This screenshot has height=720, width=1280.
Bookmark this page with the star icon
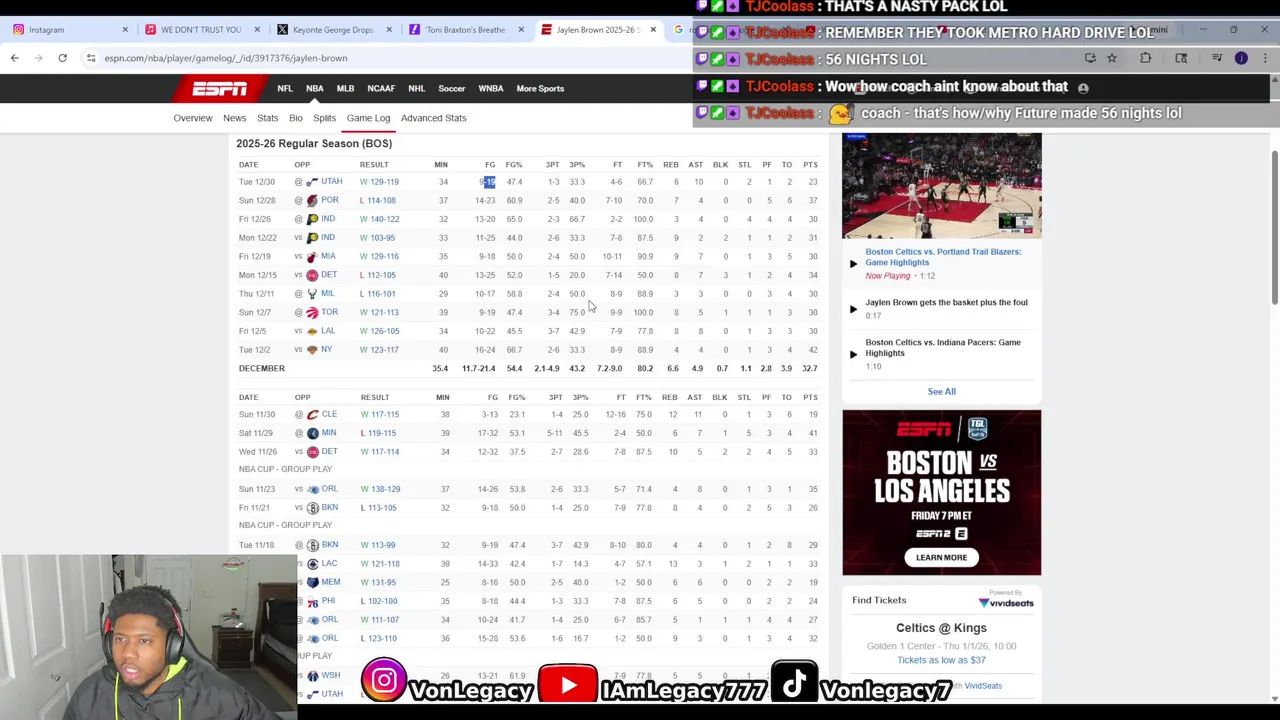[x=1112, y=58]
